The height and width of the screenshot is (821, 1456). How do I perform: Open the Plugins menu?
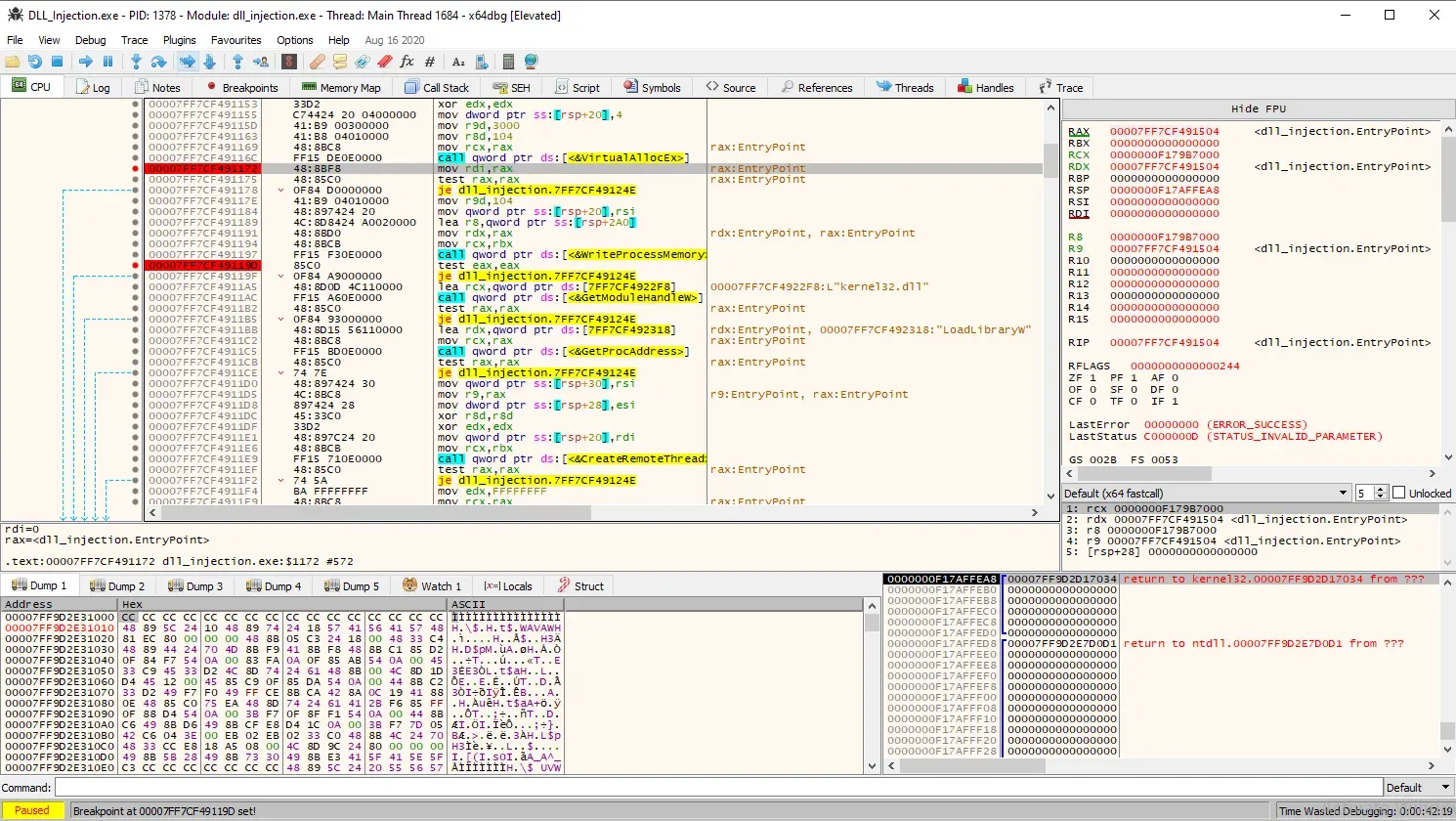click(x=179, y=40)
